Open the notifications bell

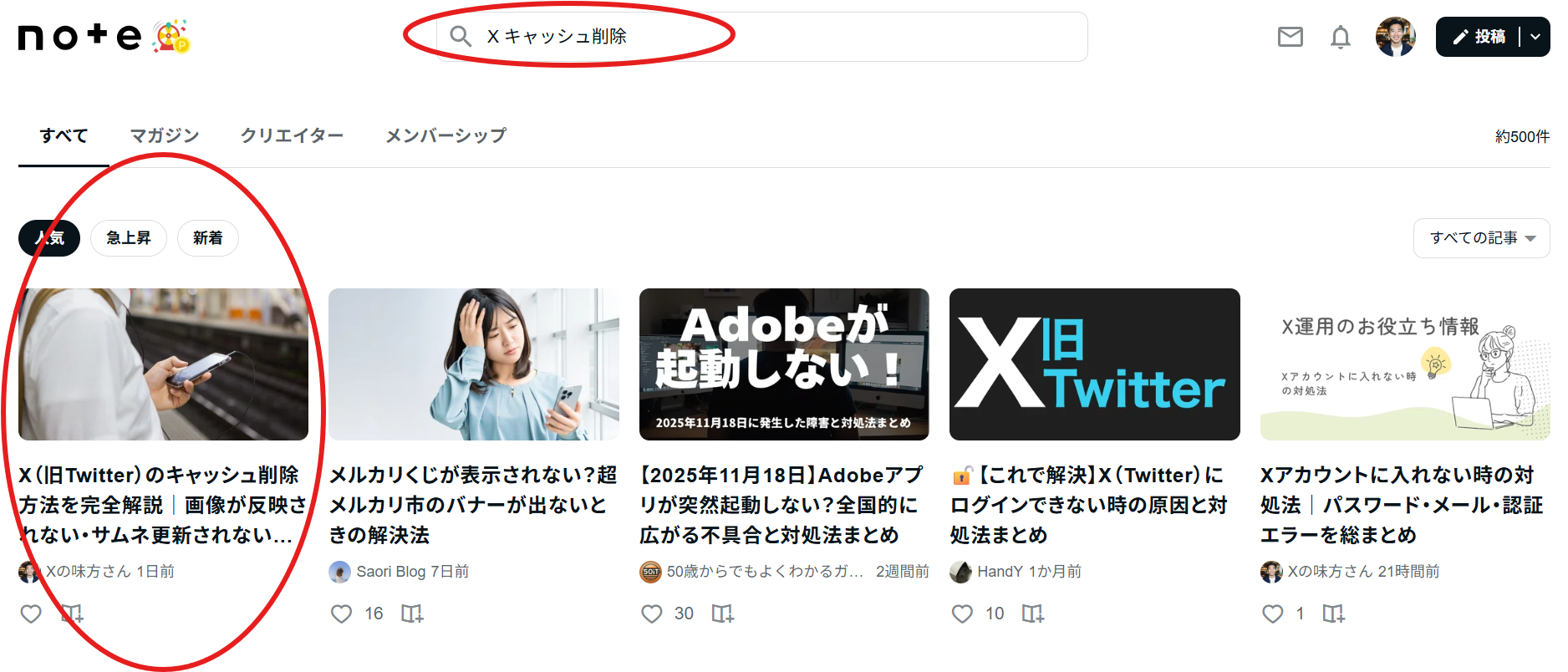[1340, 37]
